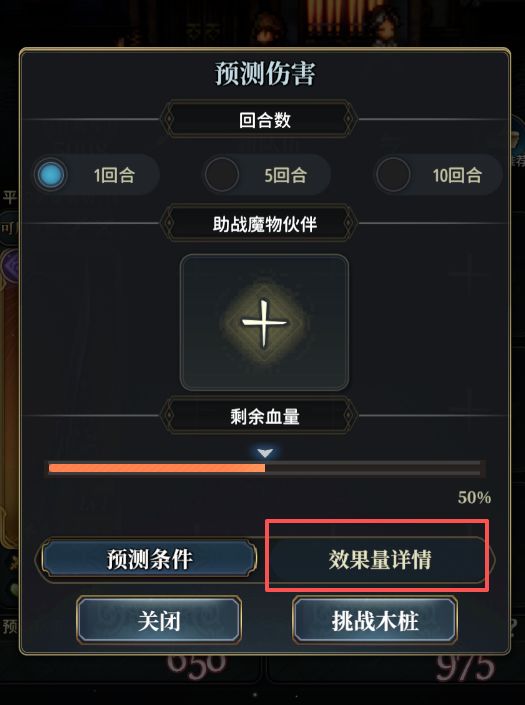Click the 975 value below the dialog
The image size is (525, 705).
point(465,667)
